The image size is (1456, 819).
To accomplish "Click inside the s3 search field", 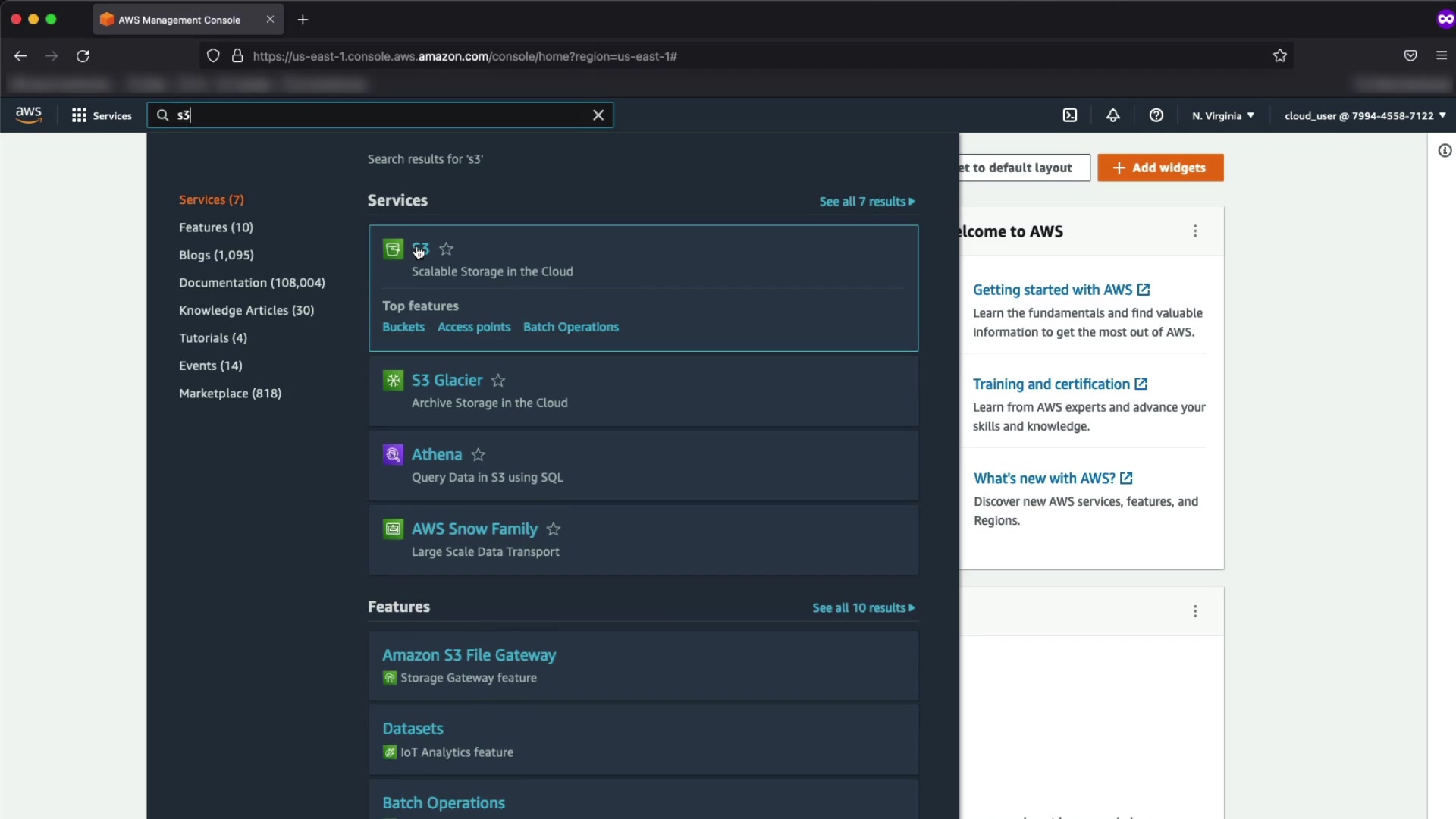I will click(379, 115).
